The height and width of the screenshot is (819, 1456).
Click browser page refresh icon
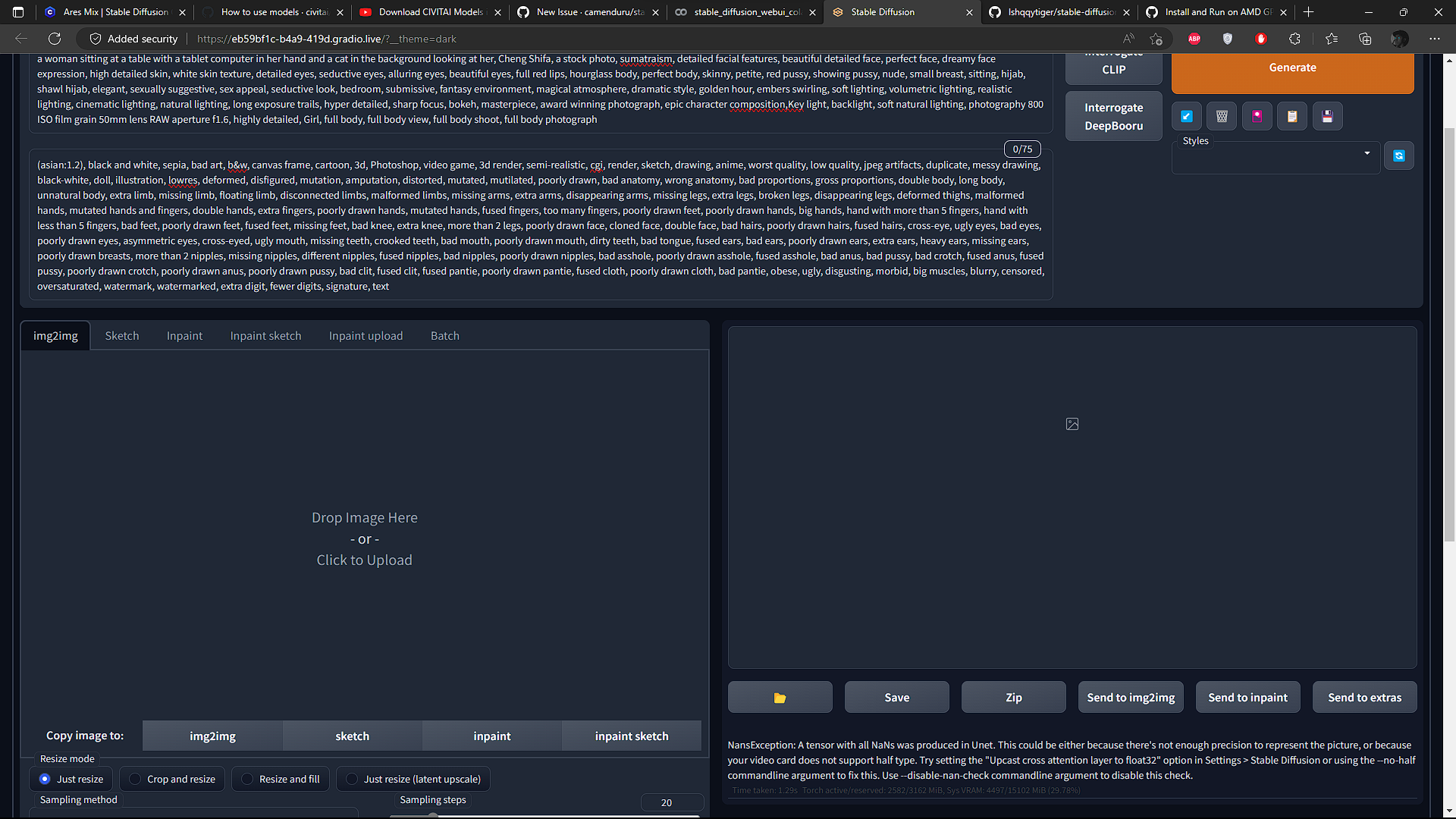pyautogui.click(x=55, y=39)
